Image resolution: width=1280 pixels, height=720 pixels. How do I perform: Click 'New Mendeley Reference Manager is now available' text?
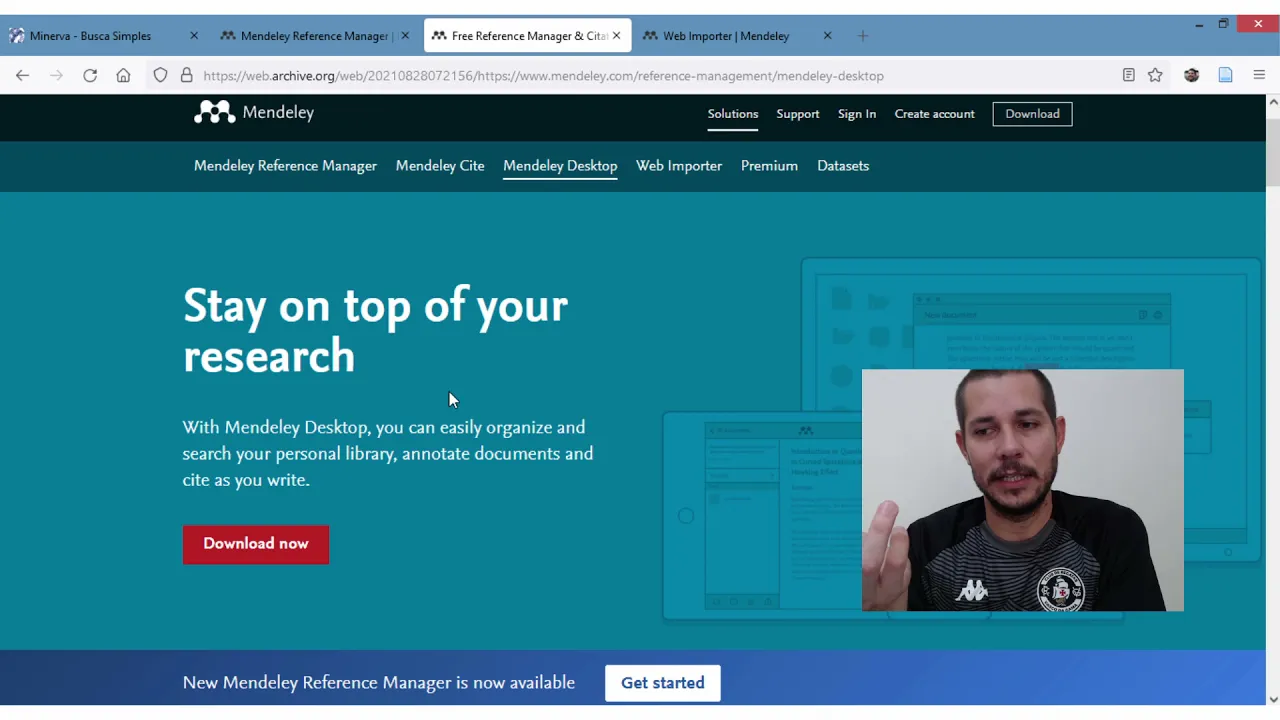pyautogui.click(x=379, y=683)
